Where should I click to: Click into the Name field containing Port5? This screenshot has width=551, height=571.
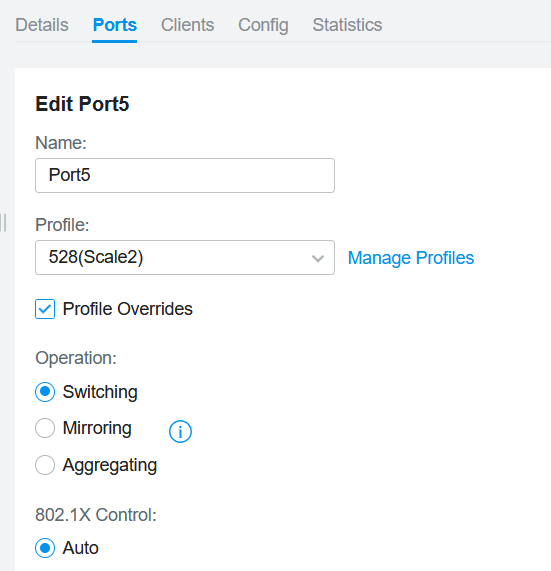click(185, 175)
